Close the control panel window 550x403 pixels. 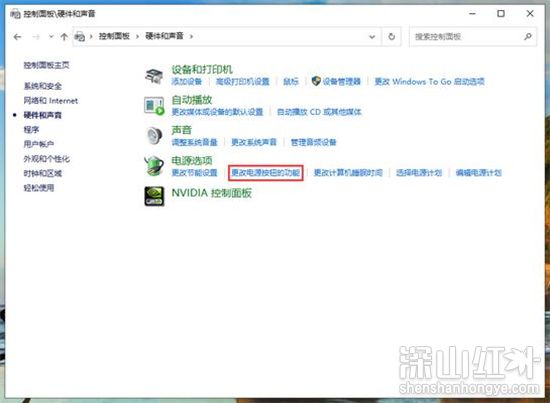point(530,14)
